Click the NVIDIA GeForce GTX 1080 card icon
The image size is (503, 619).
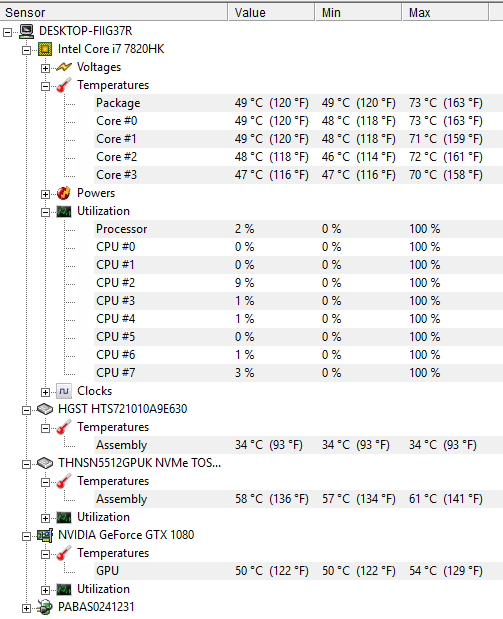[45, 535]
